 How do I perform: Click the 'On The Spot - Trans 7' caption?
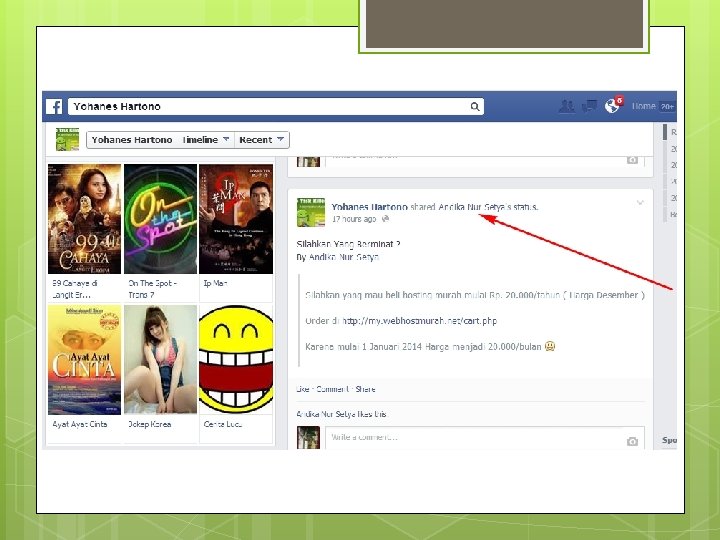click(x=152, y=289)
